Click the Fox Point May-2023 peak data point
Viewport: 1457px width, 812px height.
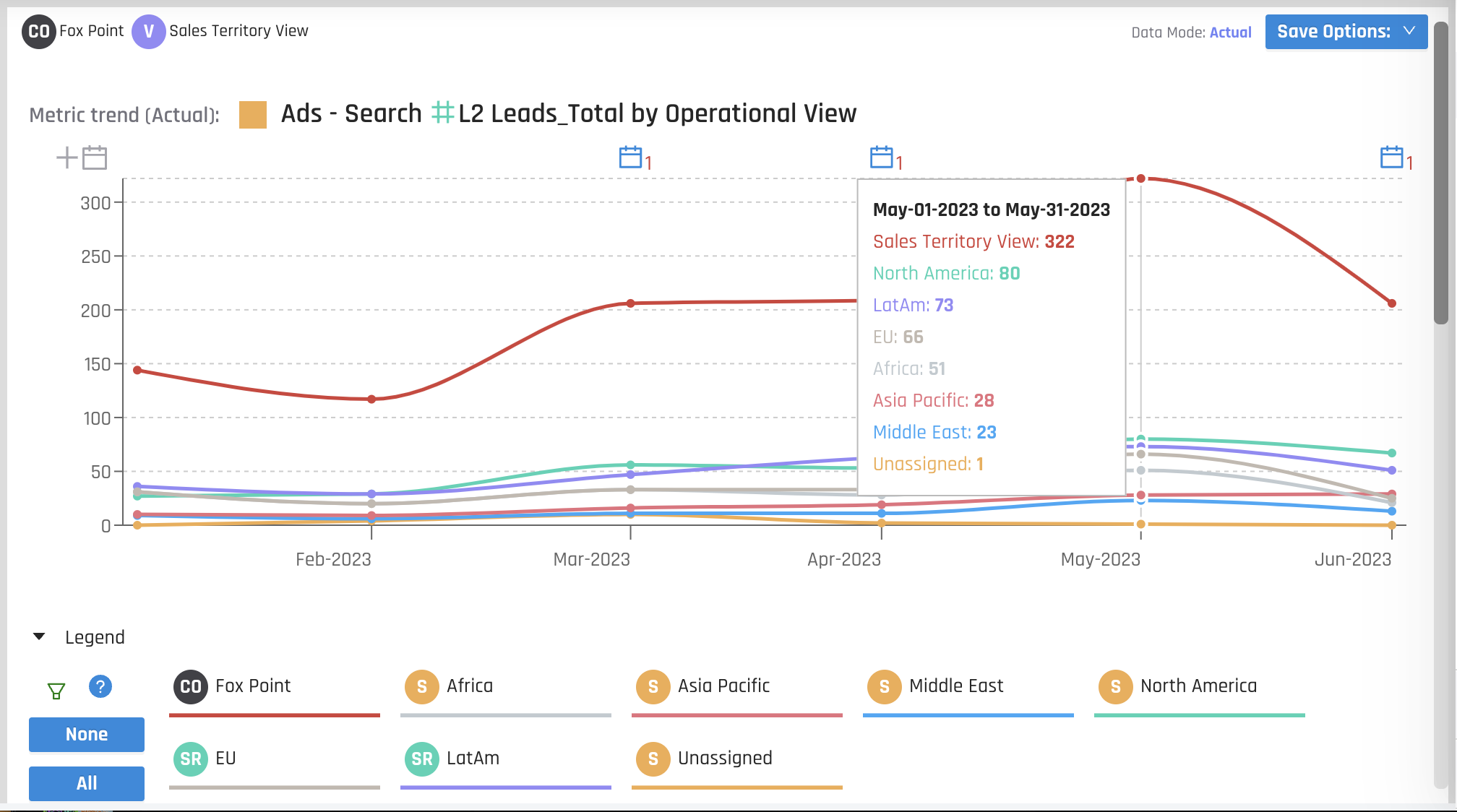click(1141, 178)
